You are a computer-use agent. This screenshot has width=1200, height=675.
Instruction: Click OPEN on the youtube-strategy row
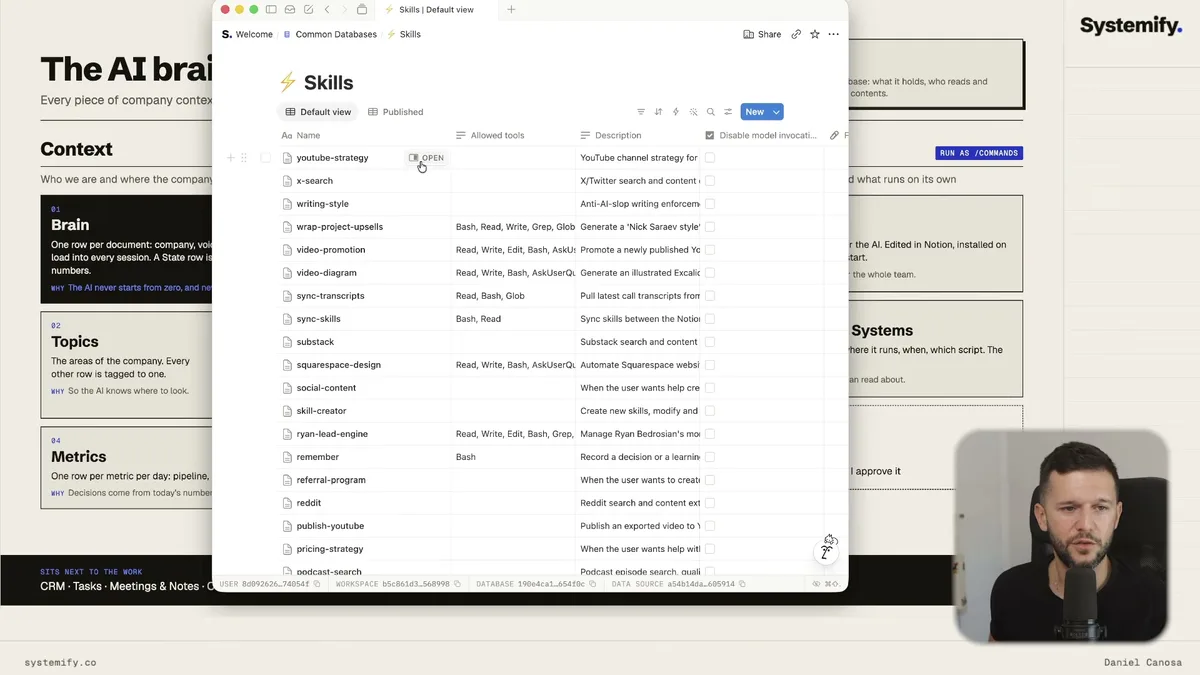[x=426, y=158]
